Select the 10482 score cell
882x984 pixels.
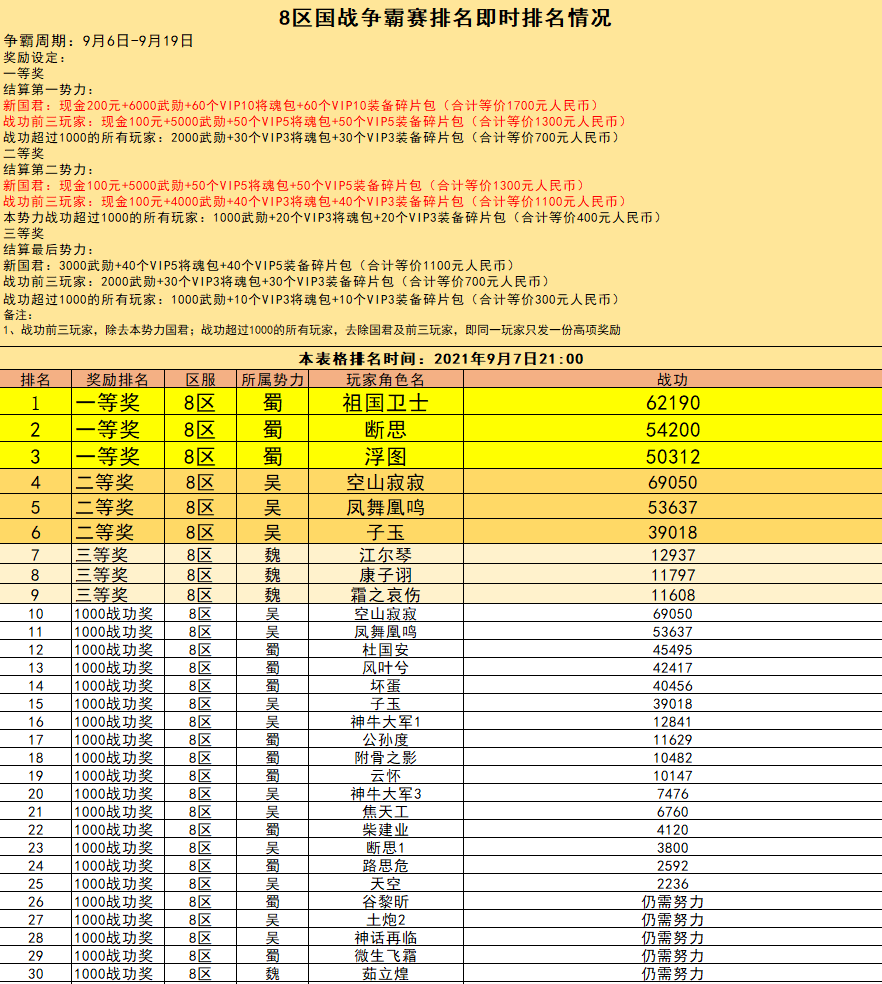tap(672, 758)
